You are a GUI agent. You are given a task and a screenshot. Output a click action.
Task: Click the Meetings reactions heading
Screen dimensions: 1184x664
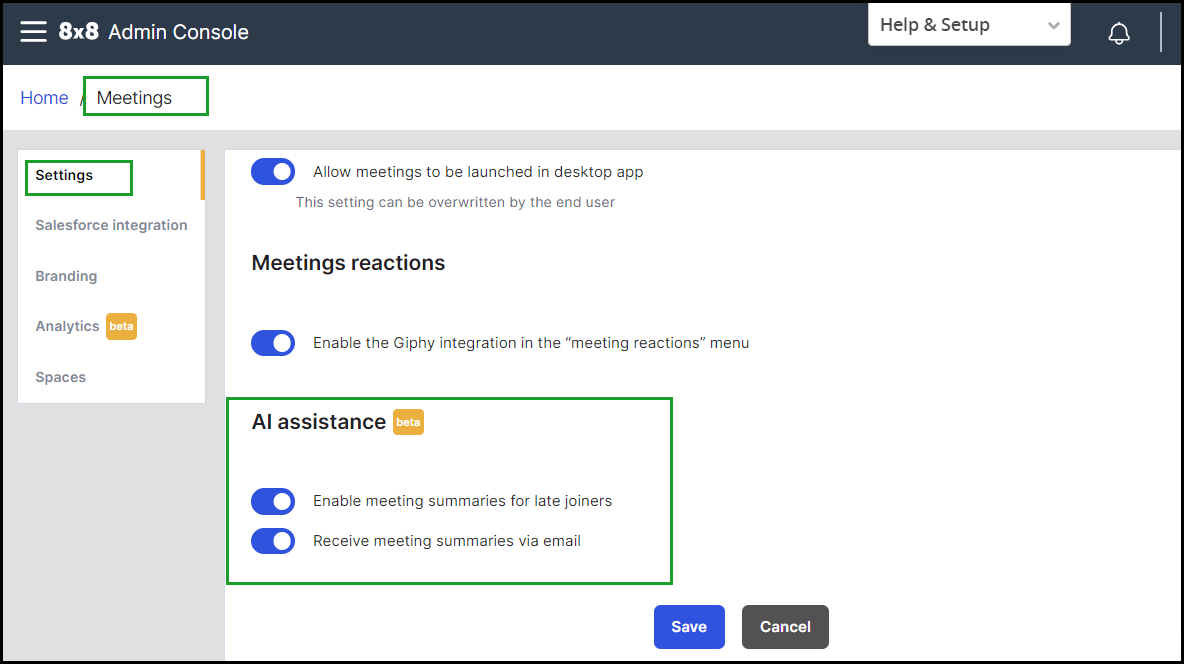pos(348,263)
